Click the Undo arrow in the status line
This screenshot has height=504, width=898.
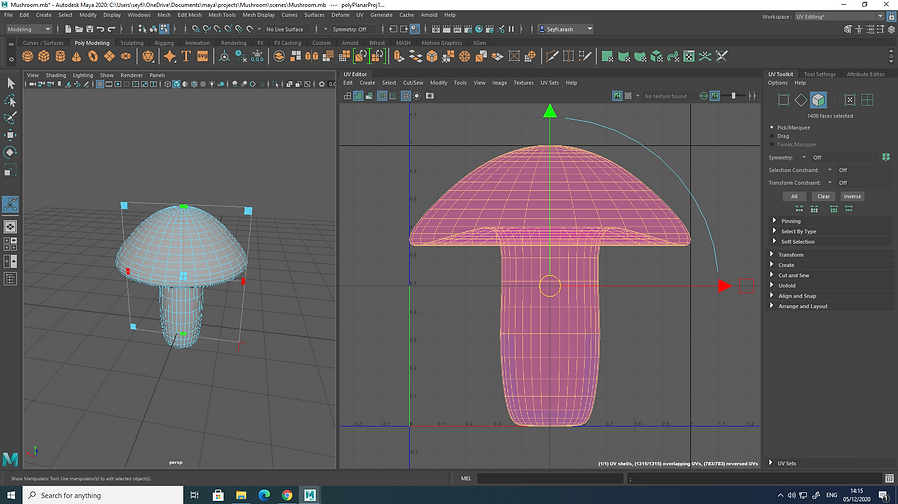(x=100, y=29)
